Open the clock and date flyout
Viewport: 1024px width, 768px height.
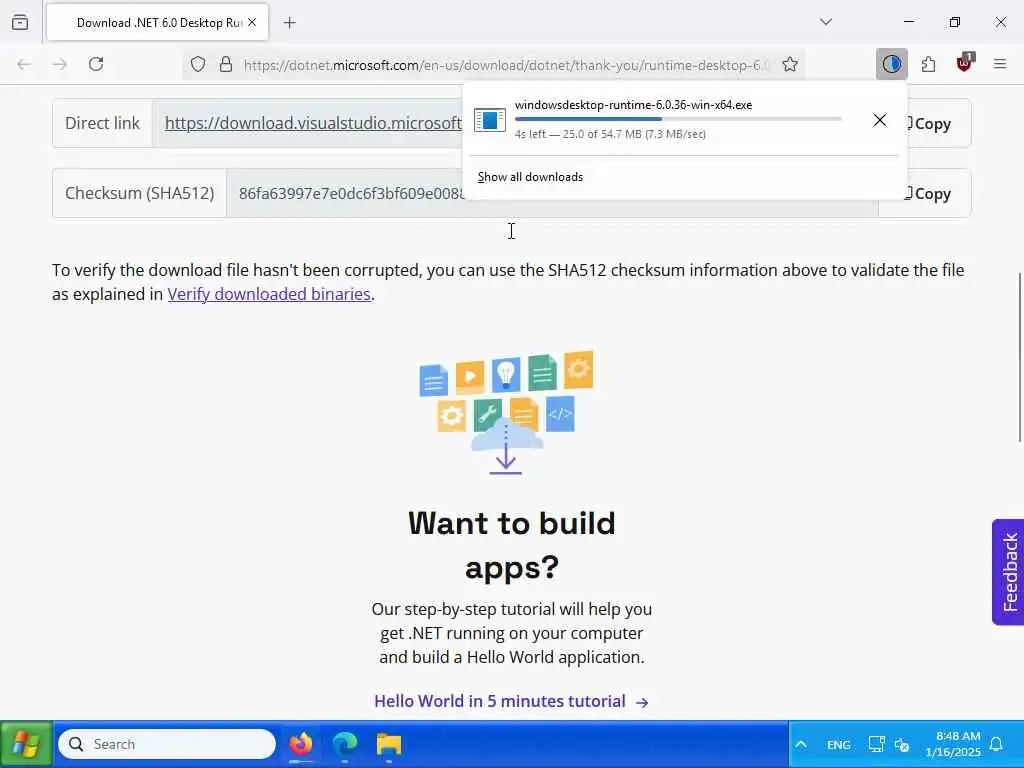click(x=953, y=744)
